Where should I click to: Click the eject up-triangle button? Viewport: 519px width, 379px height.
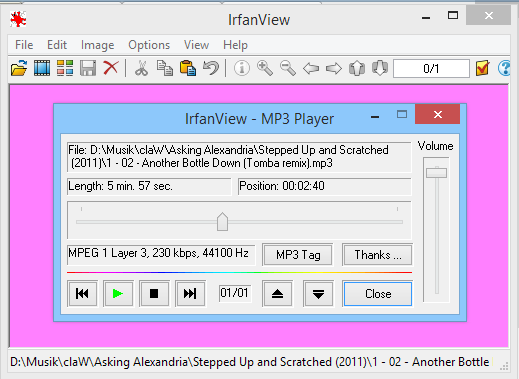tap(277, 294)
